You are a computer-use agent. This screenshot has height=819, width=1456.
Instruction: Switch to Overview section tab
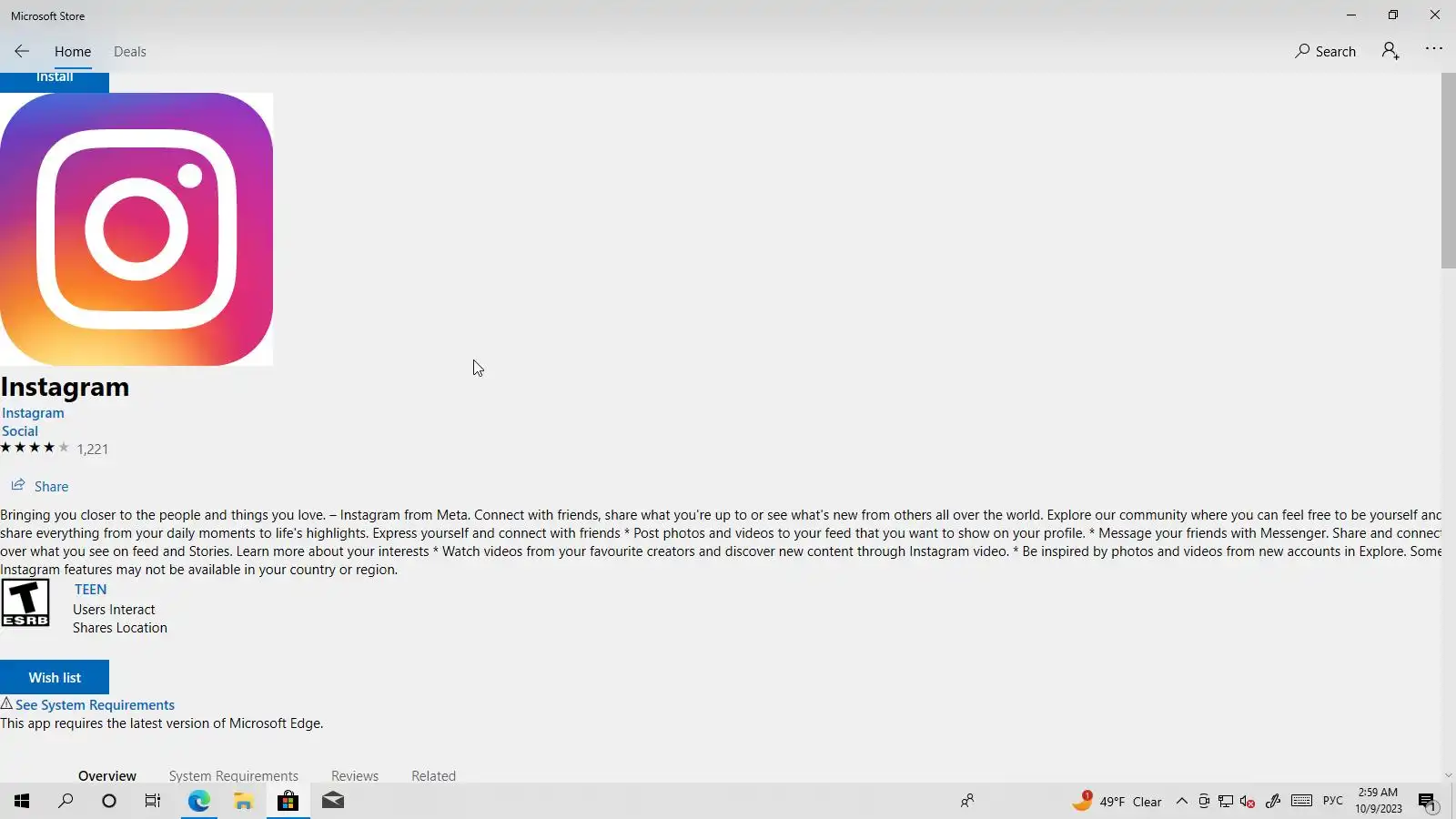point(107,775)
